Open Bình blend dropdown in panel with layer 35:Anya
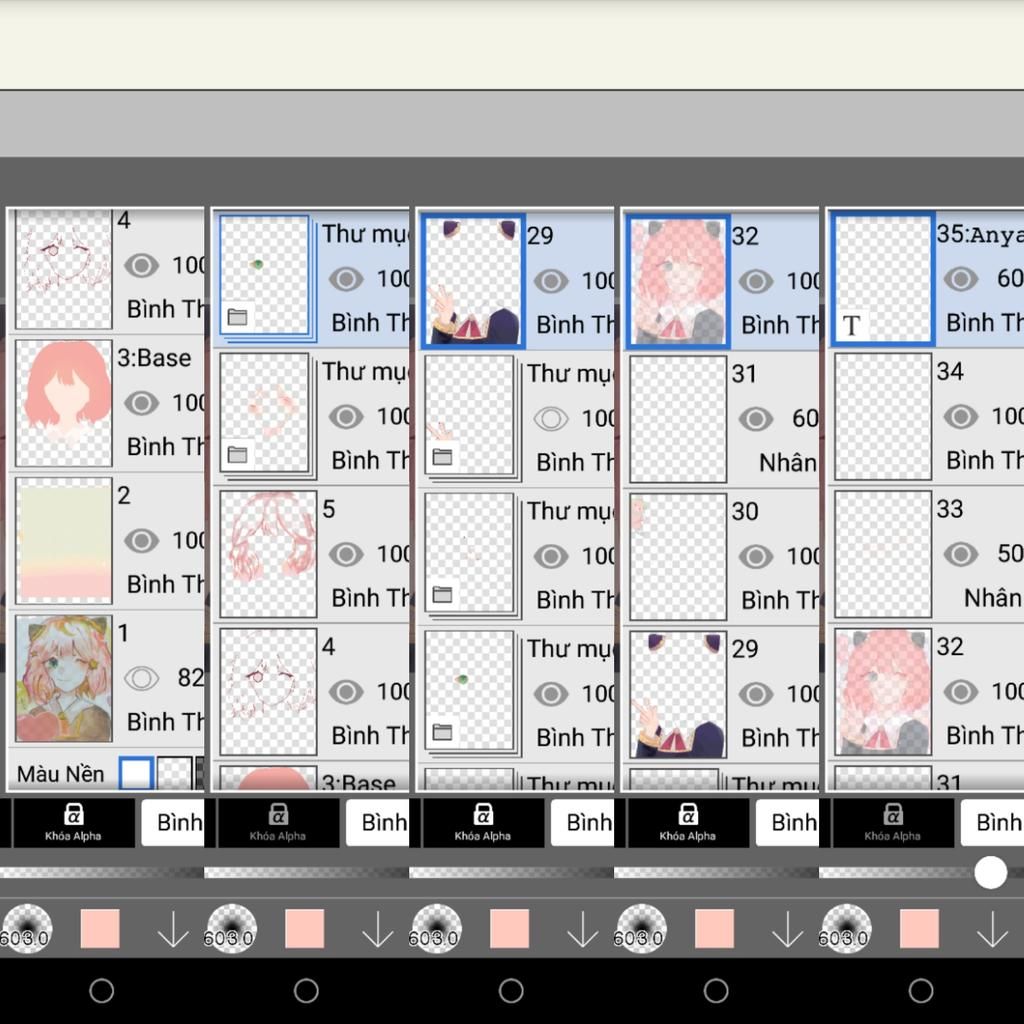This screenshot has width=1024, height=1024. (x=993, y=823)
